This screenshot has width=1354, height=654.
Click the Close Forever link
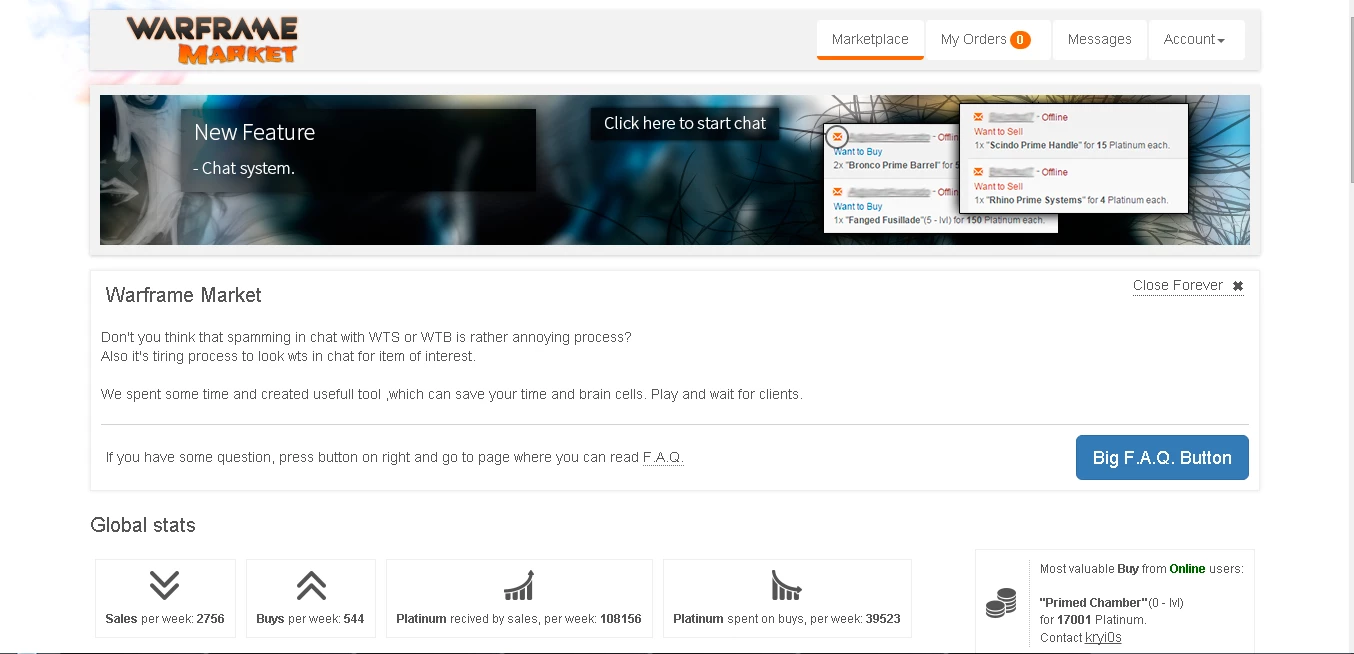pyautogui.click(x=1177, y=286)
